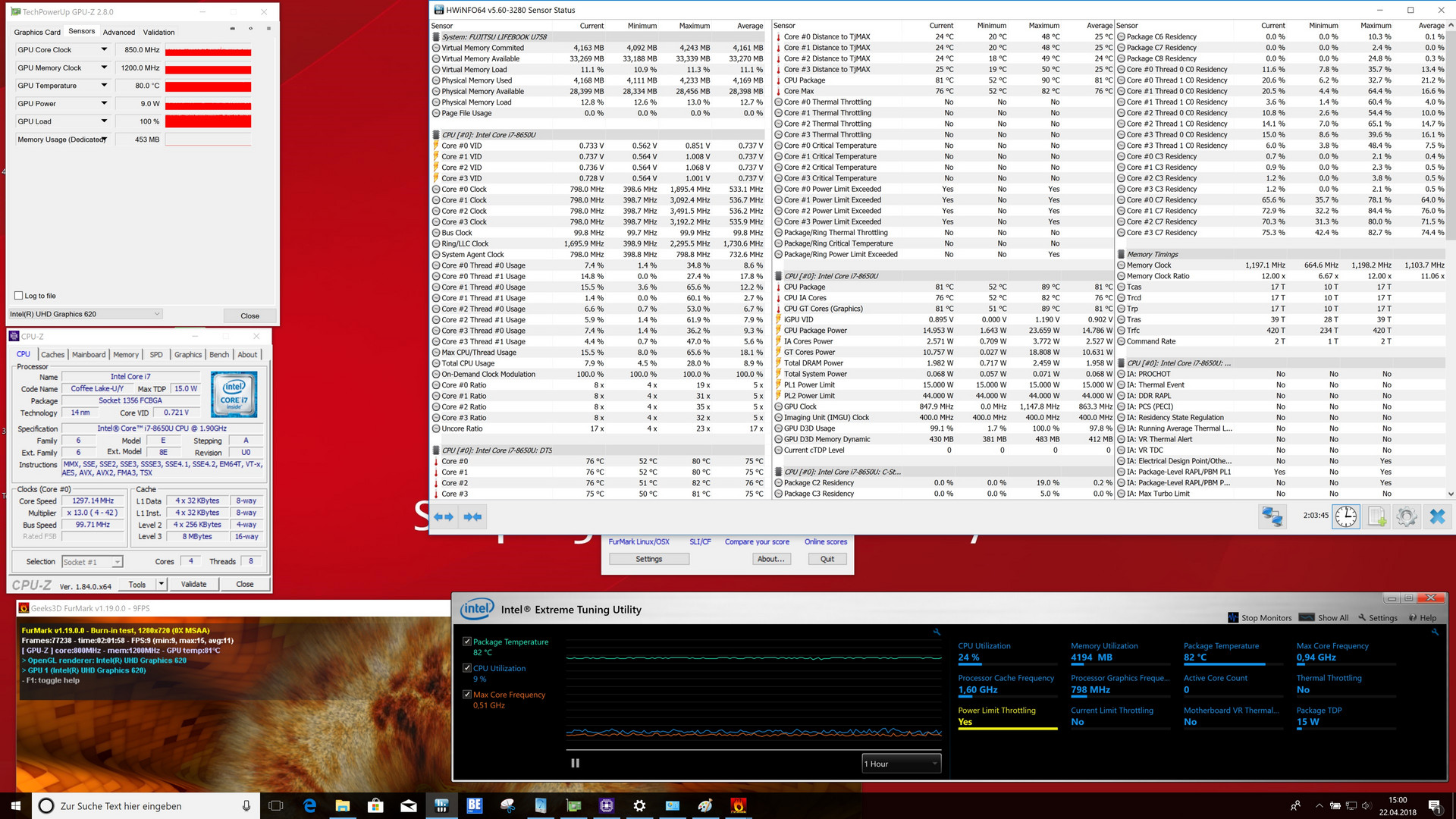Open CPU-Z SPD tab

156,354
